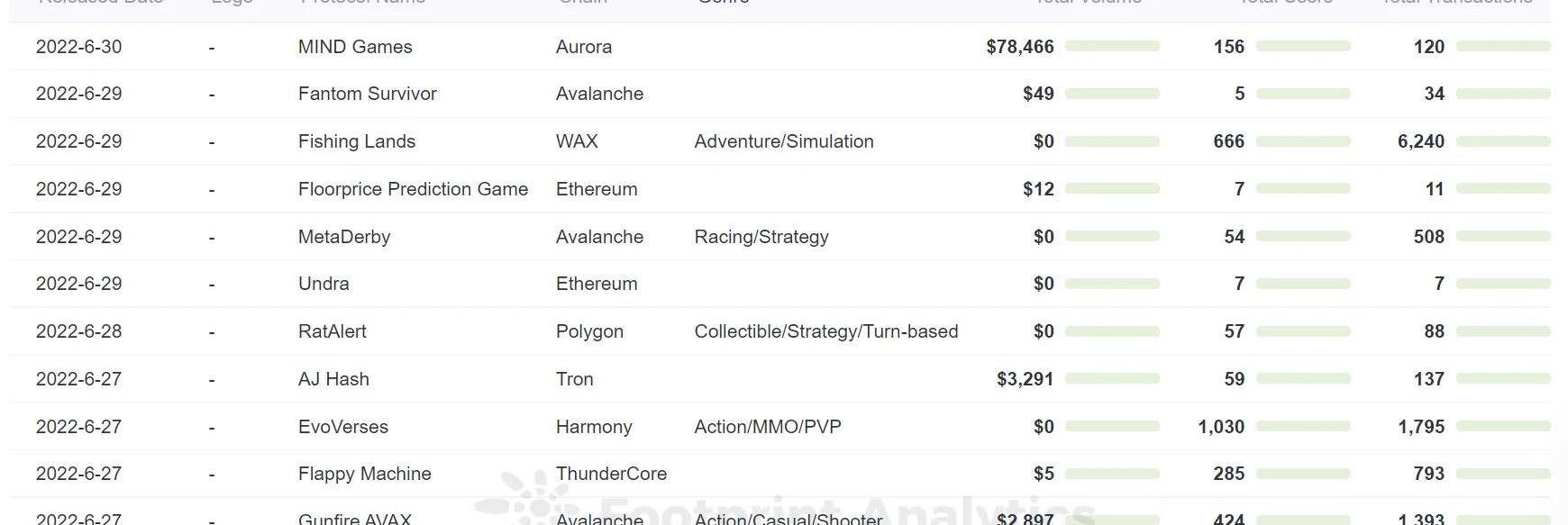Select the Fantom Survivor protocol row
The image size is (1568, 525).
[x=367, y=94]
